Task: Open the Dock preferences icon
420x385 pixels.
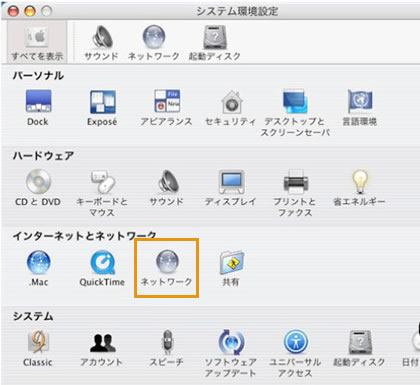Action: [x=38, y=107]
